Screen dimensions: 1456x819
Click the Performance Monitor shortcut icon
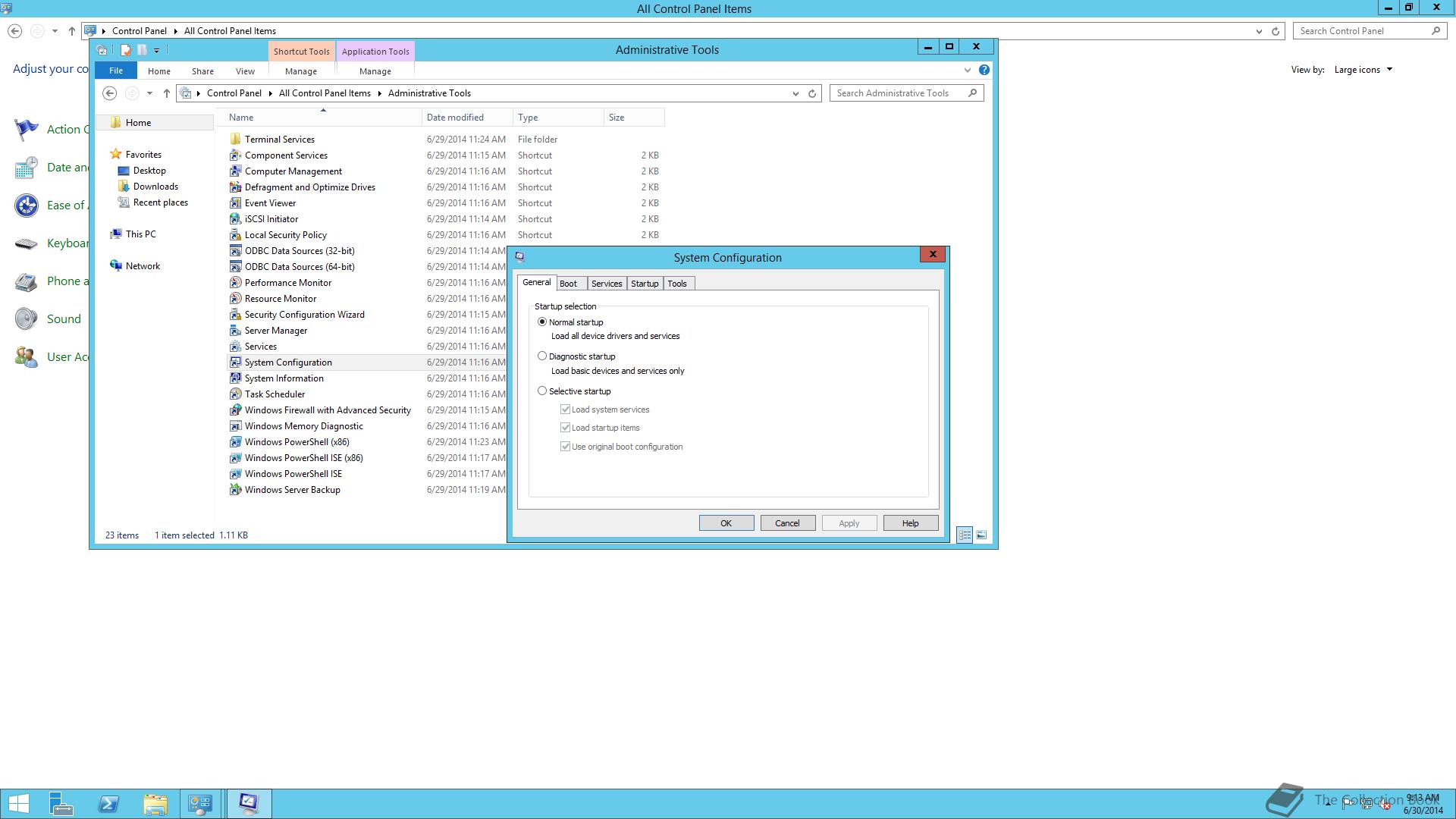[235, 283]
